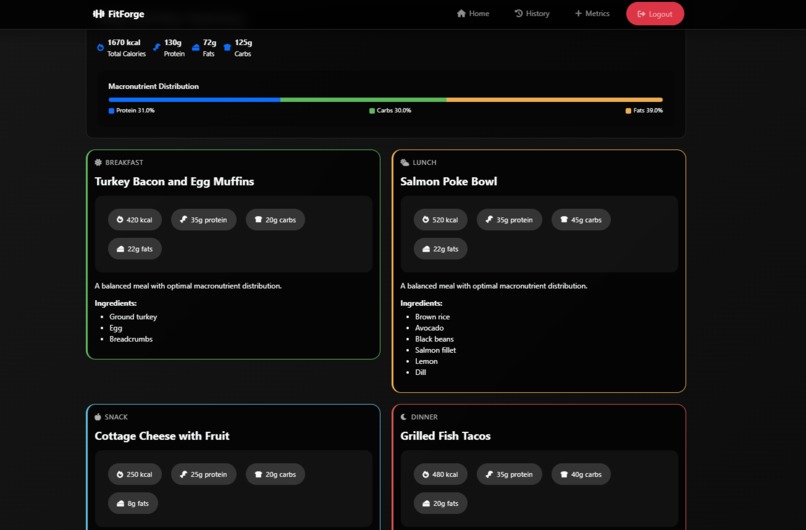Image resolution: width=806 pixels, height=530 pixels.
Task: Click the Lunch cloud icon
Action: pyautogui.click(x=405, y=162)
